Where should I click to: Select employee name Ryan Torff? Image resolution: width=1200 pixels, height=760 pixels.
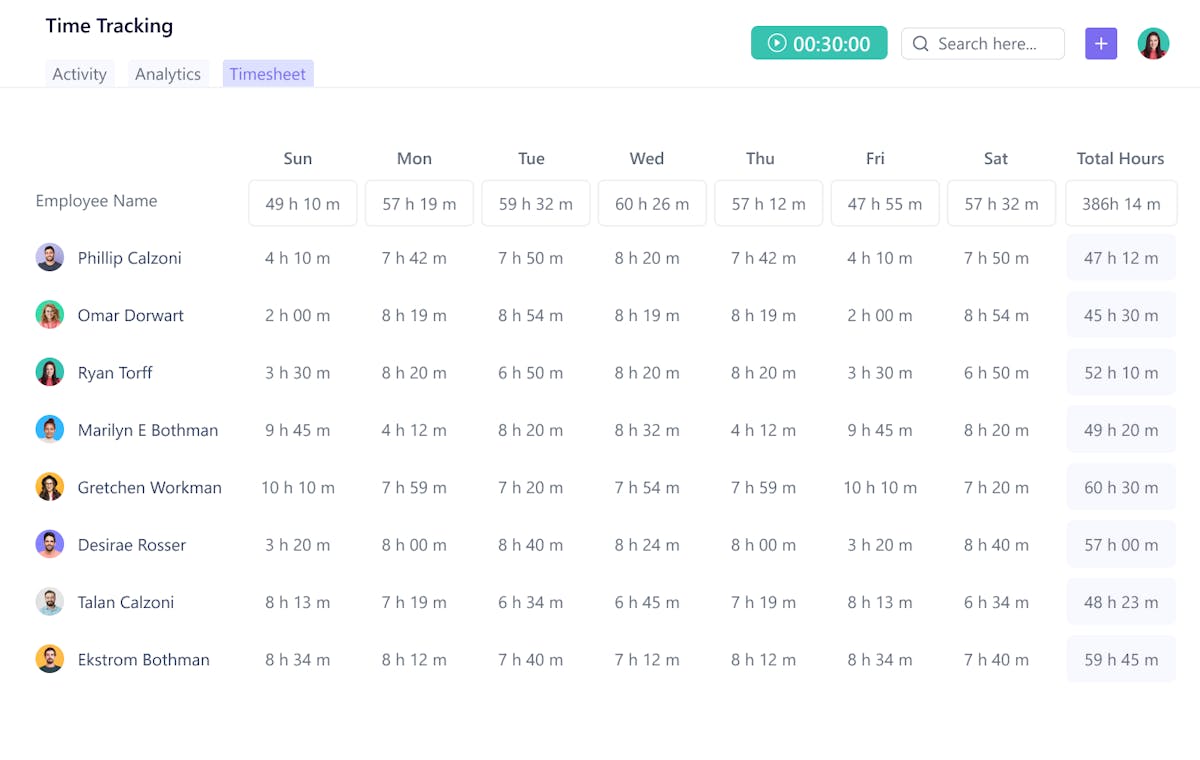click(x=115, y=372)
